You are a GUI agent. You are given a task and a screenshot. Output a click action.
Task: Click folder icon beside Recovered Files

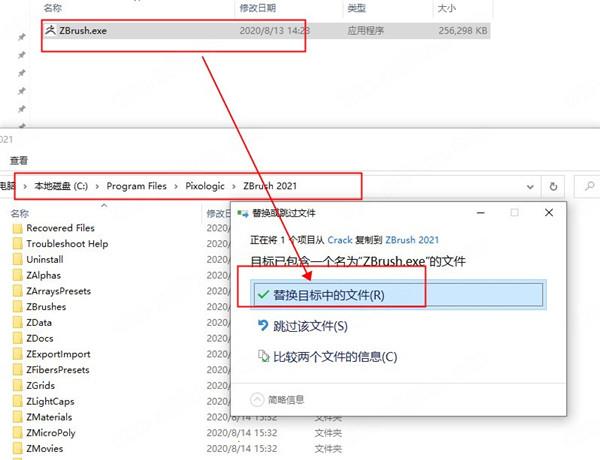coord(18,228)
